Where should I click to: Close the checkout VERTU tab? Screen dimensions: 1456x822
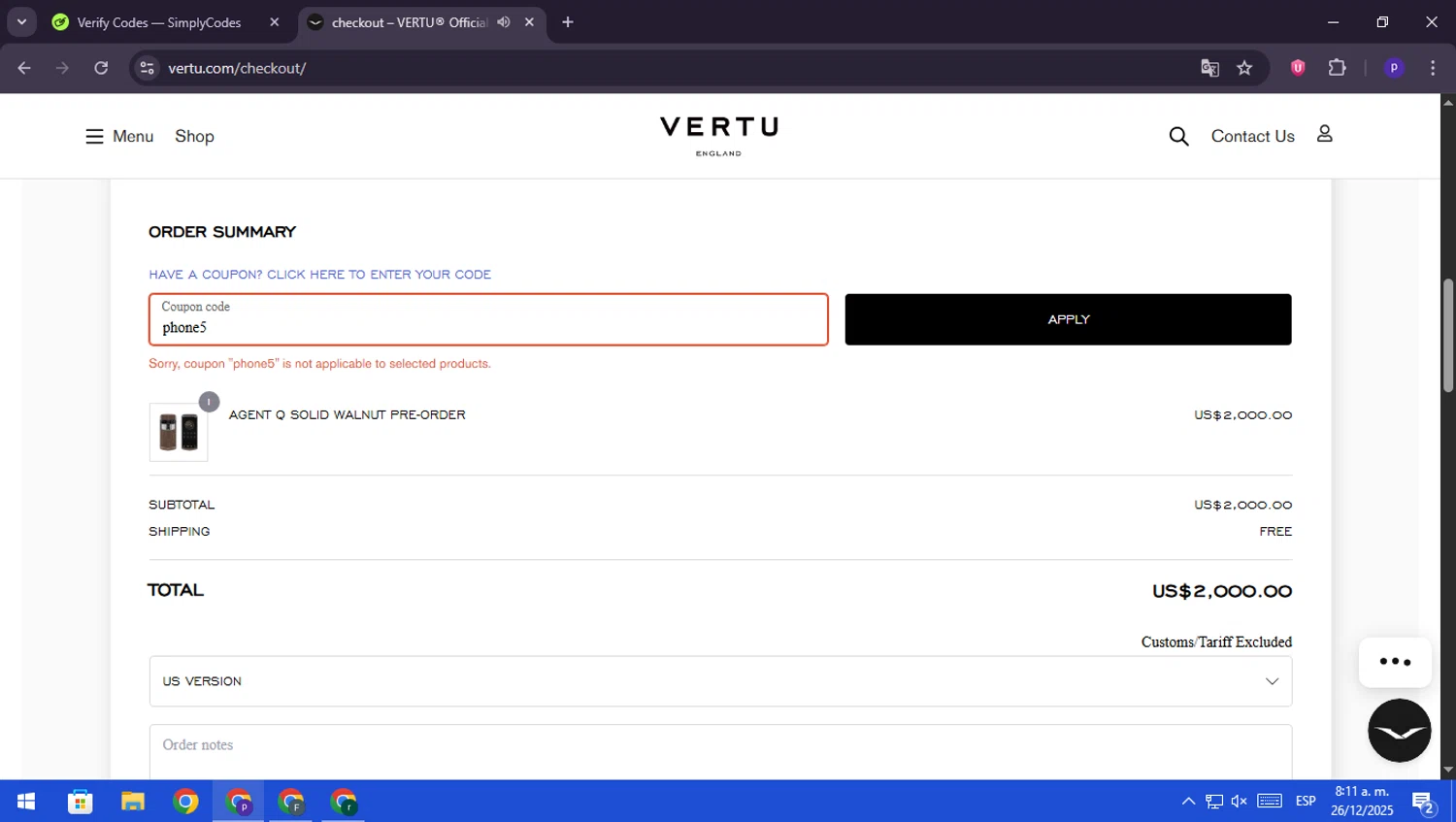tap(529, 22)
